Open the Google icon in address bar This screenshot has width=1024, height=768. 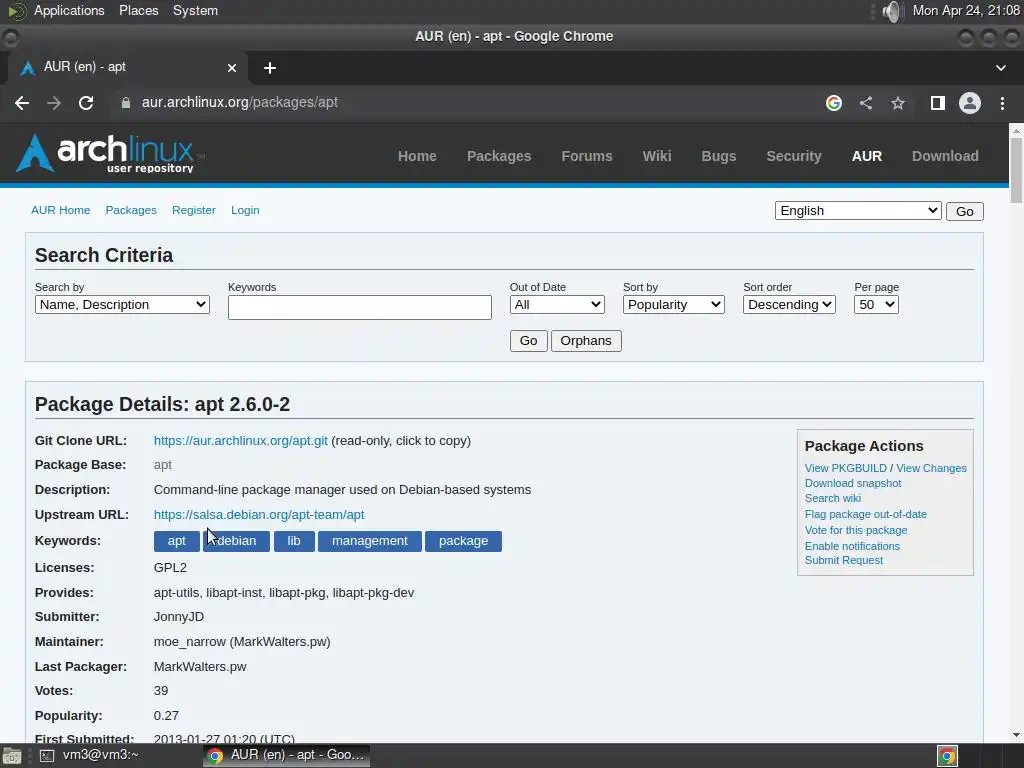point(833,103)
